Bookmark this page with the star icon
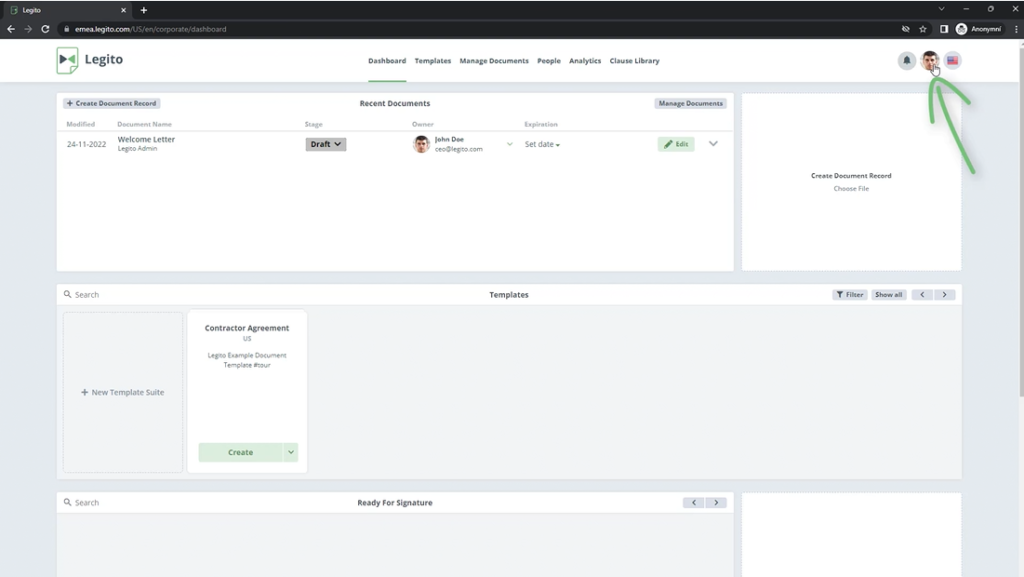The height and width of the screenshot is (577, 1024). coord(923,29)
